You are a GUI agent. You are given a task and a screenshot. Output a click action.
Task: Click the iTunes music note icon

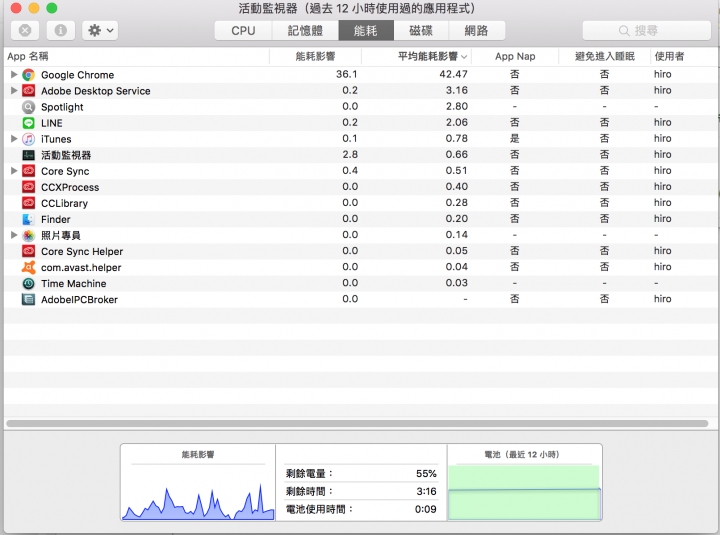pos(28,139)
